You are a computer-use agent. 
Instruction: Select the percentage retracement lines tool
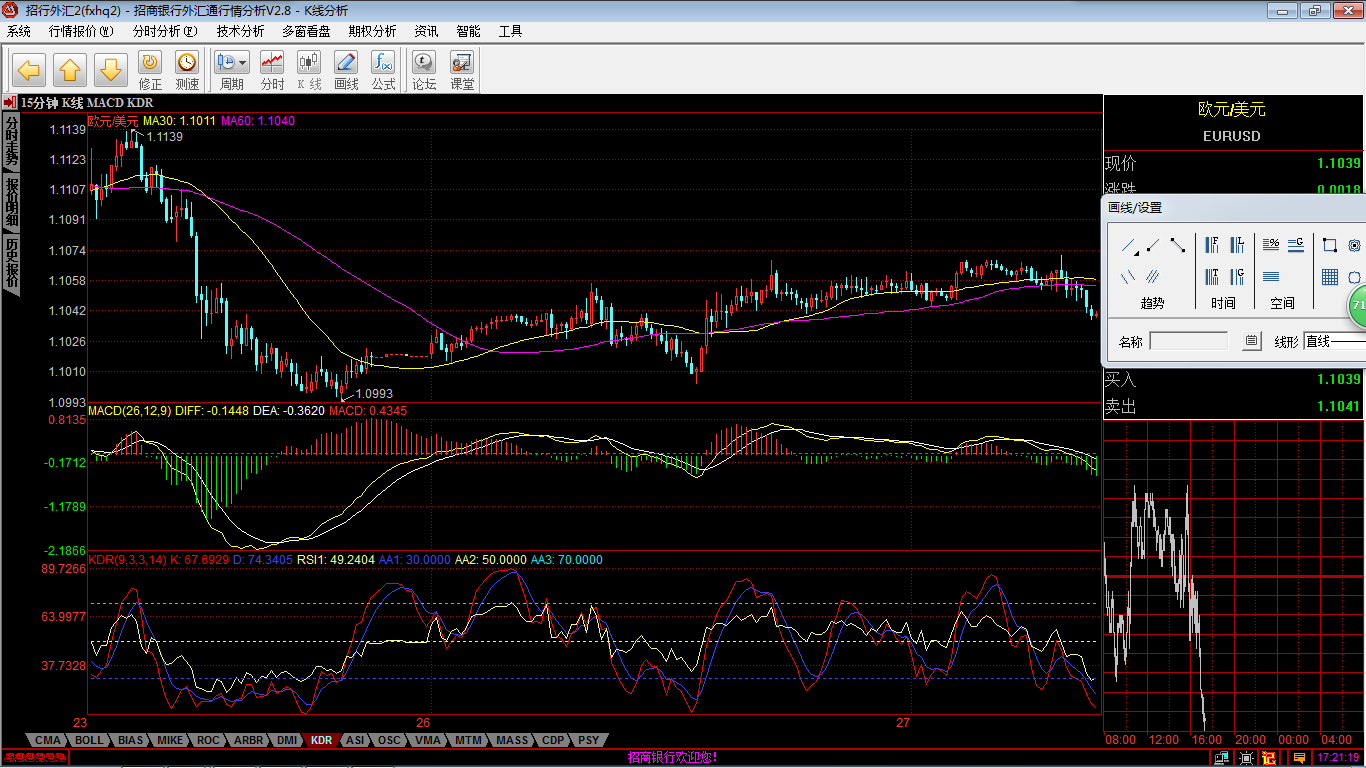[x=1271, y=244]
